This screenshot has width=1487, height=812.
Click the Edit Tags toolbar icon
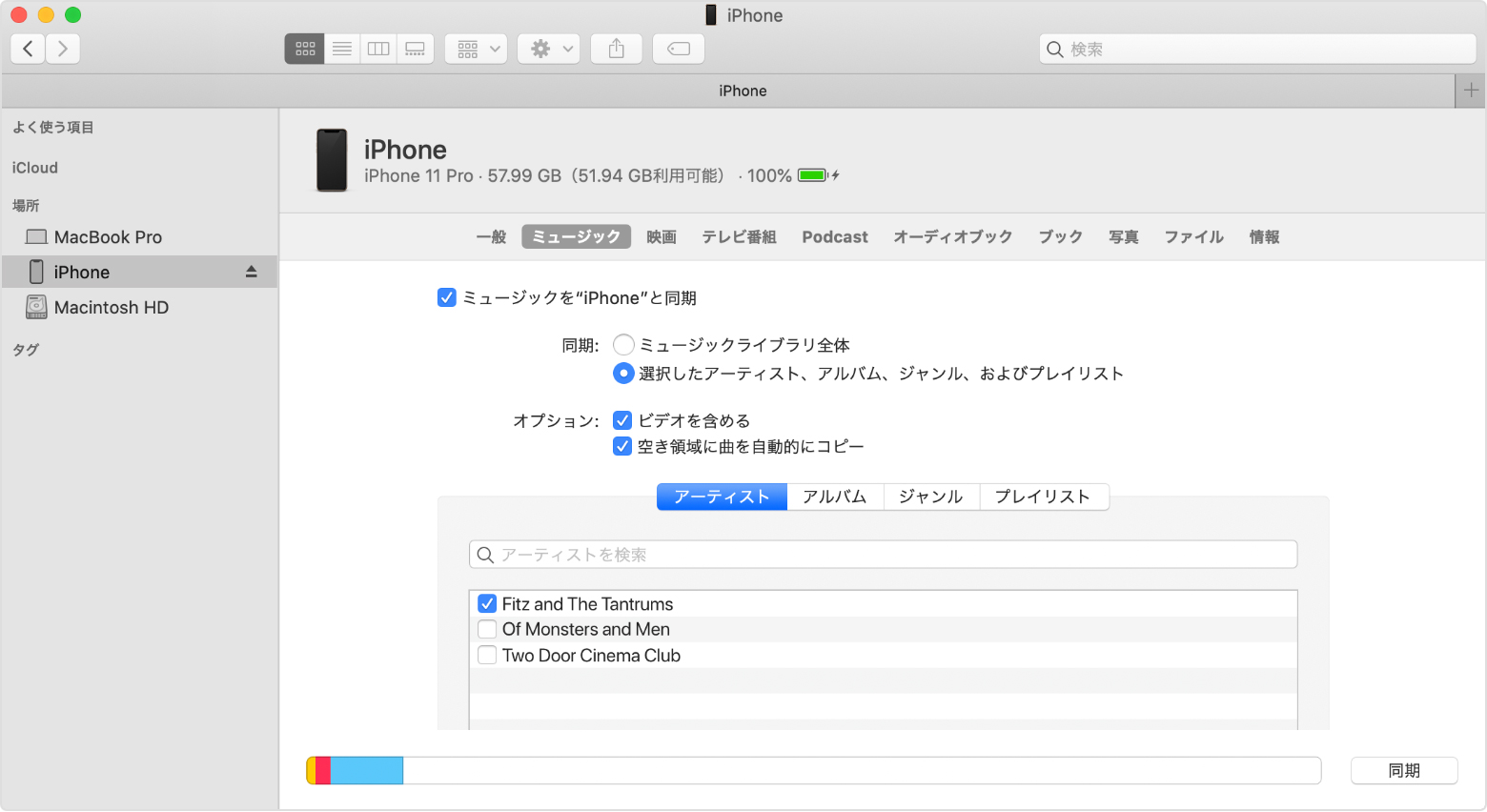[679, 49]
